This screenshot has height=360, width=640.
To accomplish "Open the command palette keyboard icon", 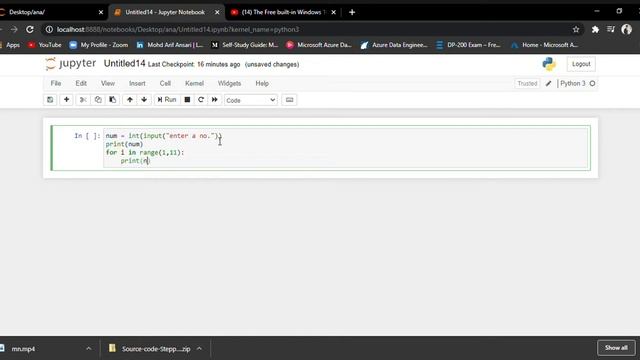I will click(289, 100).
